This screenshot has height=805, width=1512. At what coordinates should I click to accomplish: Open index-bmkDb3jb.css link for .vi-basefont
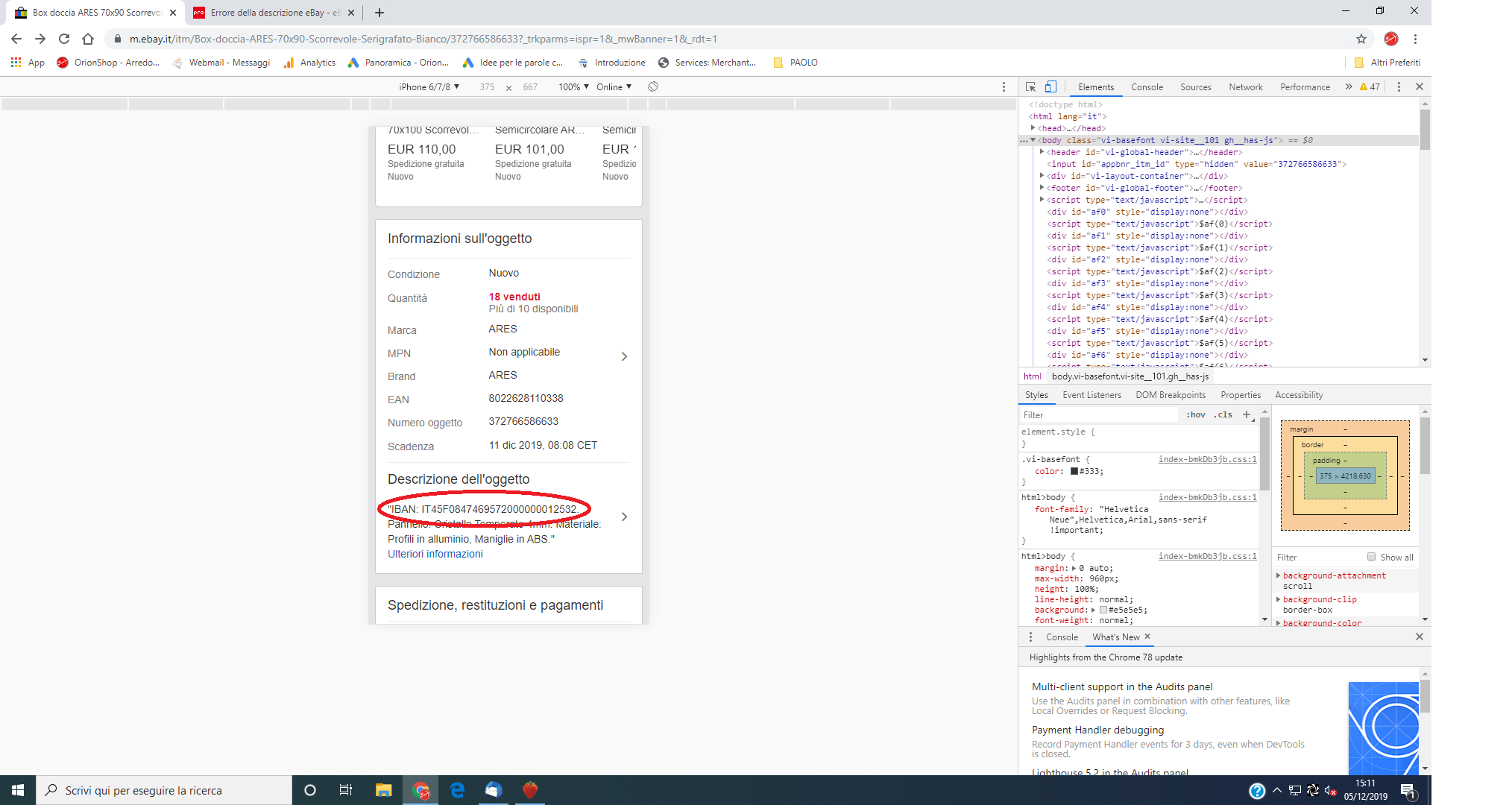pyautogui.click(x=1207, y=459)
